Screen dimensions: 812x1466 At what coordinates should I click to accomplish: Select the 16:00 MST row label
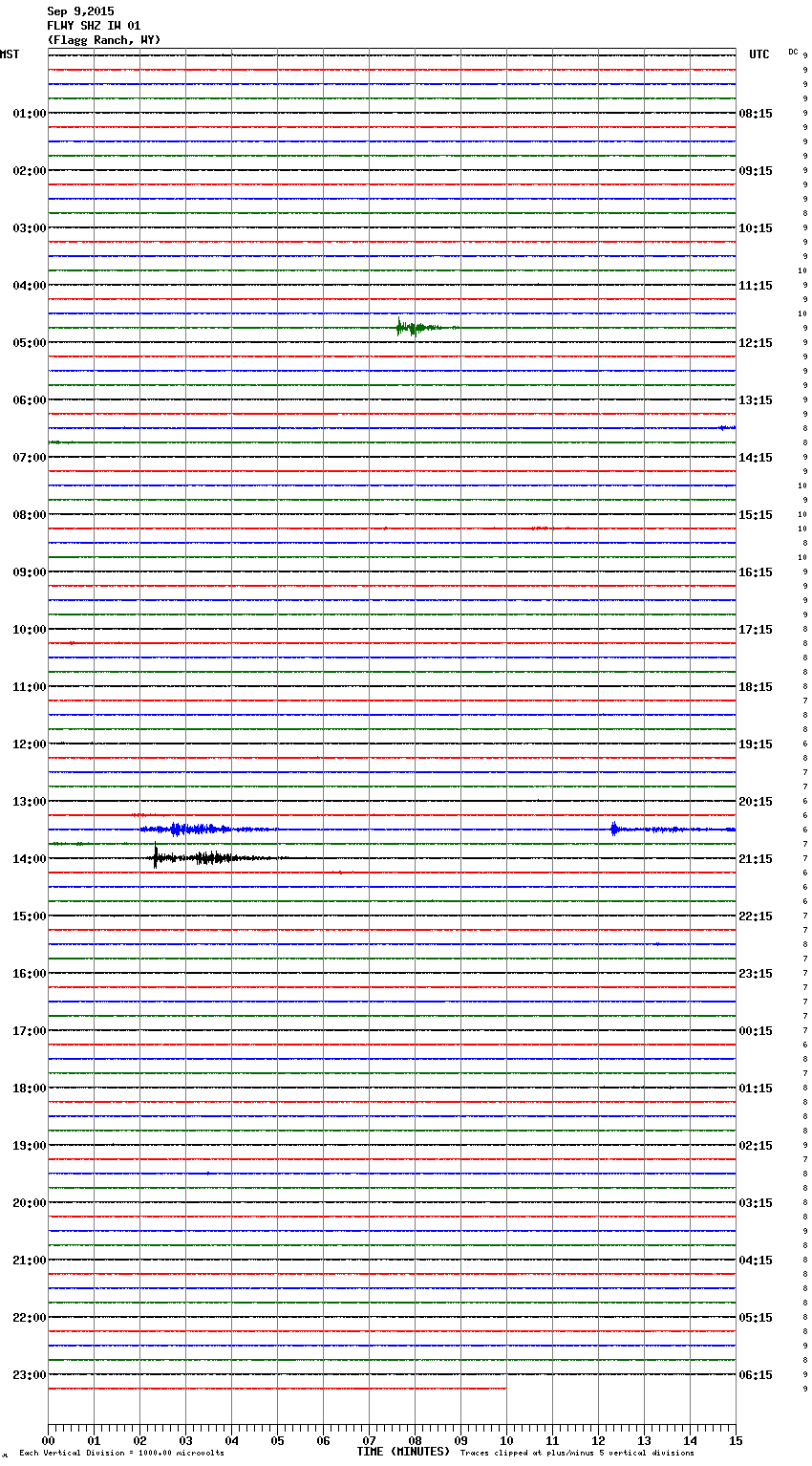[30, 974]
